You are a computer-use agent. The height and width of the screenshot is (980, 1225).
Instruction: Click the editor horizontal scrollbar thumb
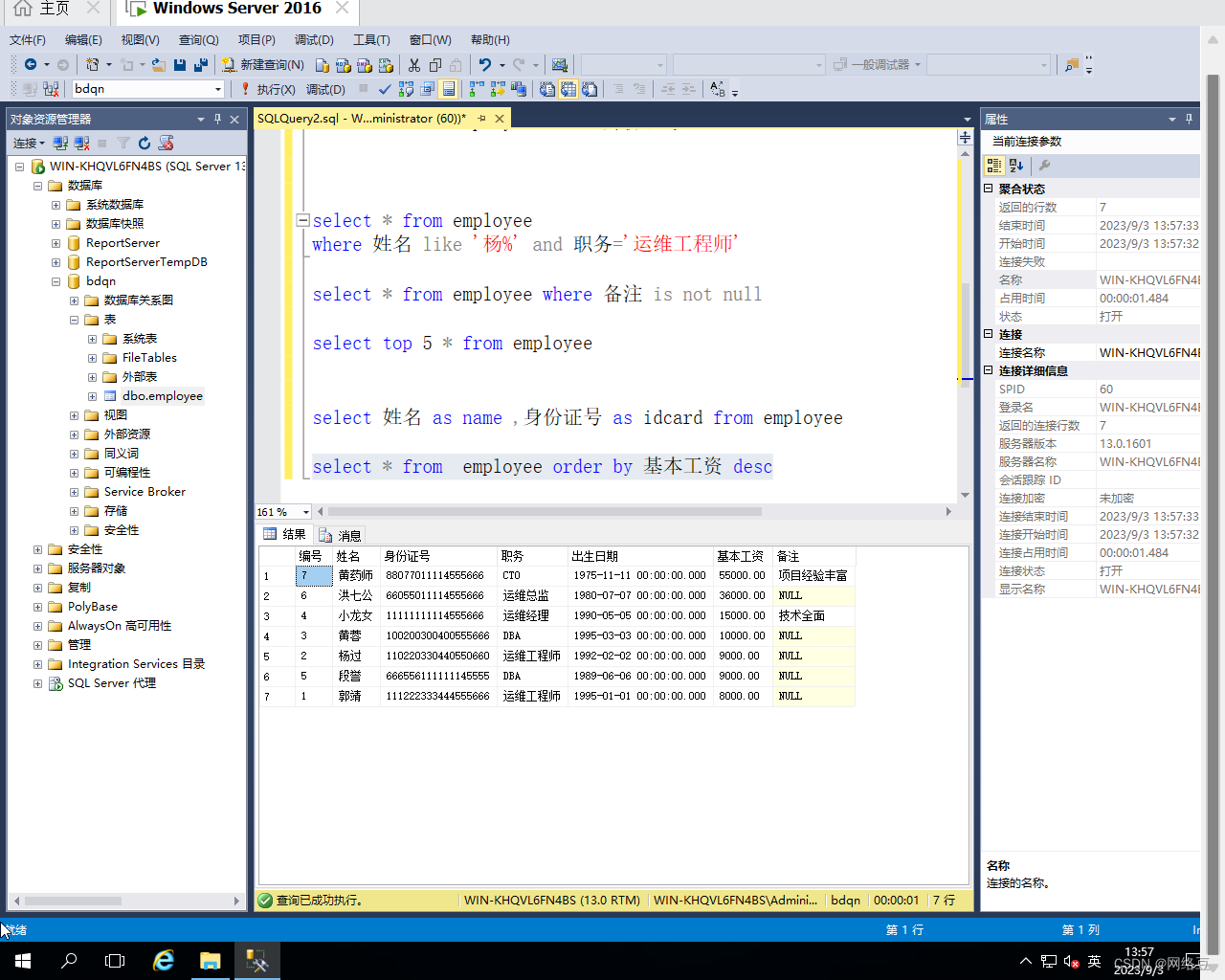(545, 511)
